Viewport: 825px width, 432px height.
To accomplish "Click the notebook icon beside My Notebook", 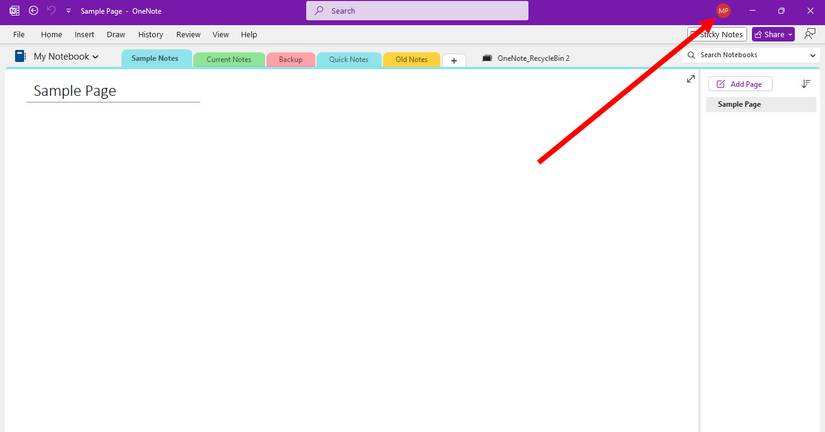I will coord(20,56).
